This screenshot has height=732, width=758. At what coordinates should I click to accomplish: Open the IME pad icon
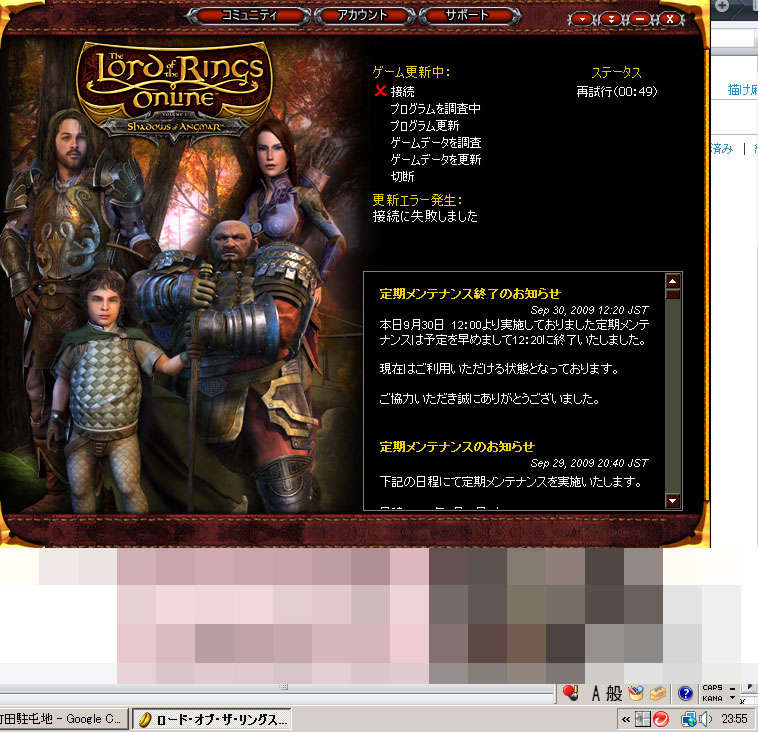[x=636, y=693]
